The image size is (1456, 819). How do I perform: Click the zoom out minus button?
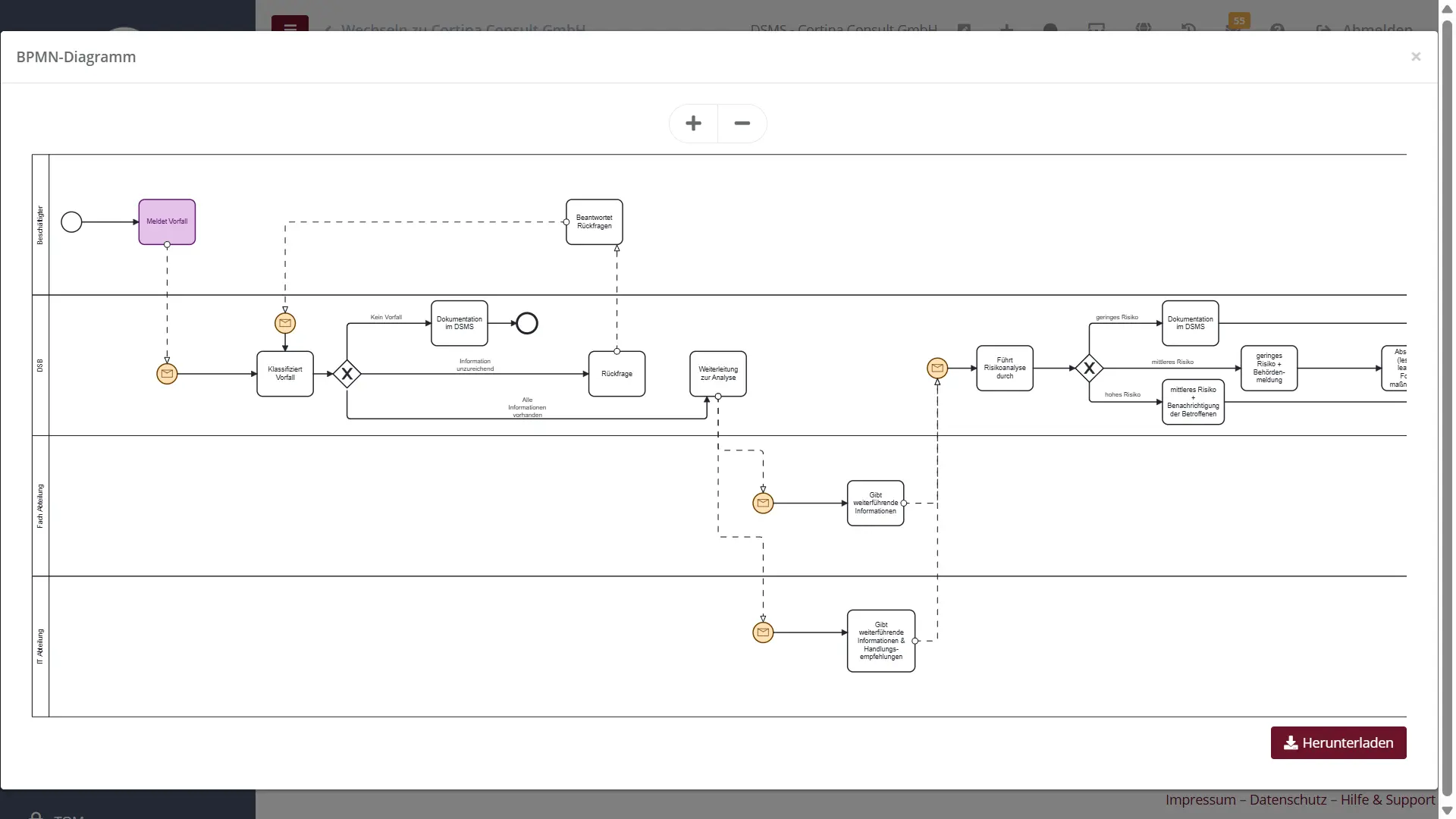tap(742, 124)
